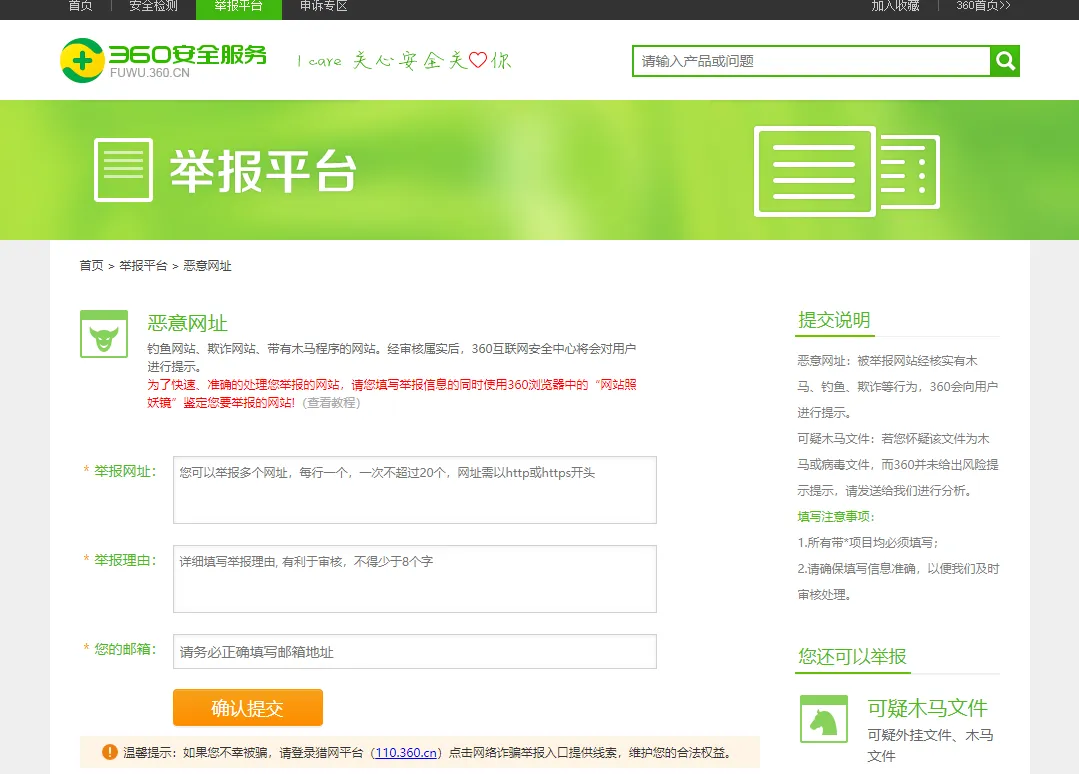
Task: Click the 填写注意事项 text
Action: (835, 517)
